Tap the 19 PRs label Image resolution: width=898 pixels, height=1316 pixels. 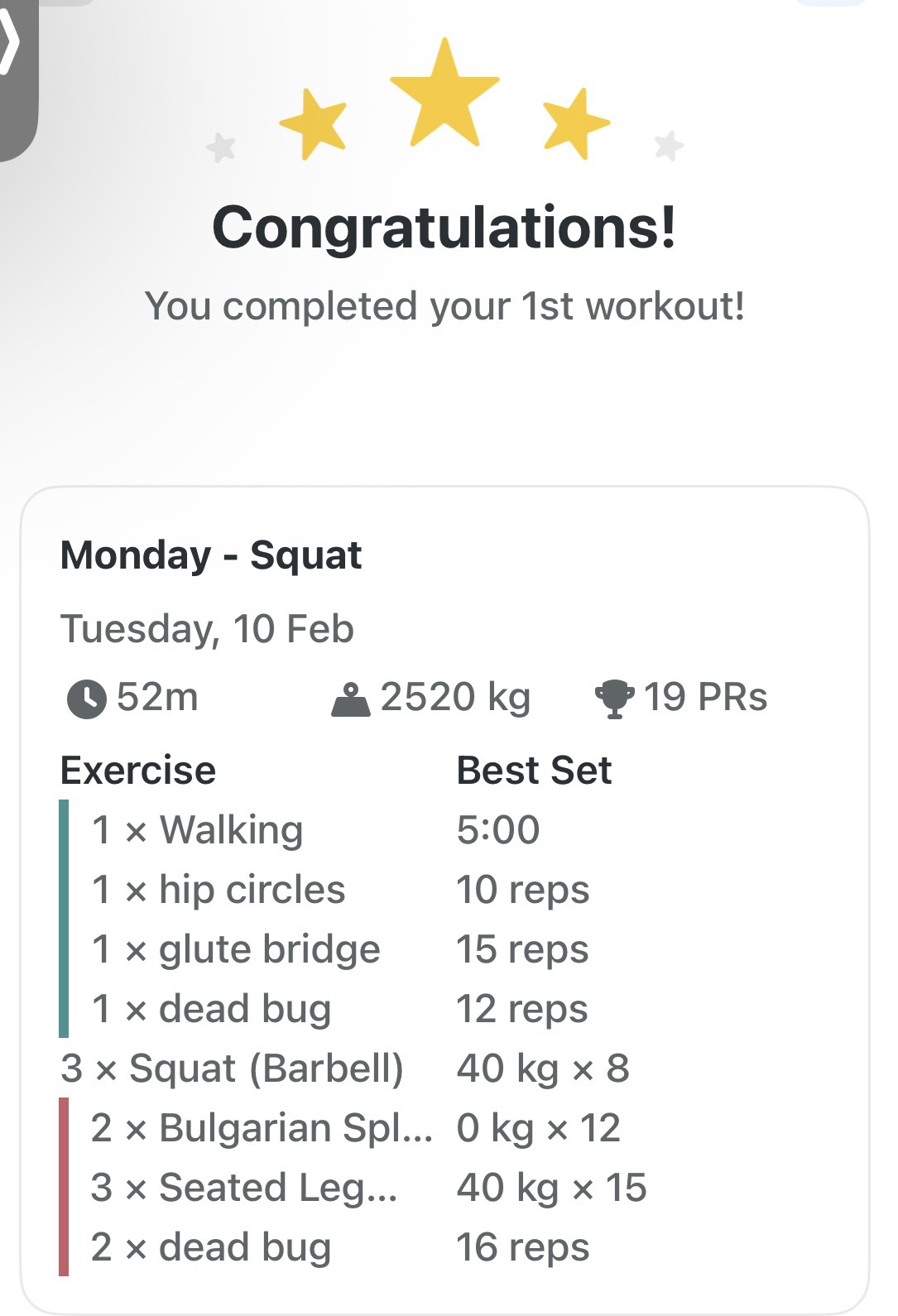click(705, 698)
